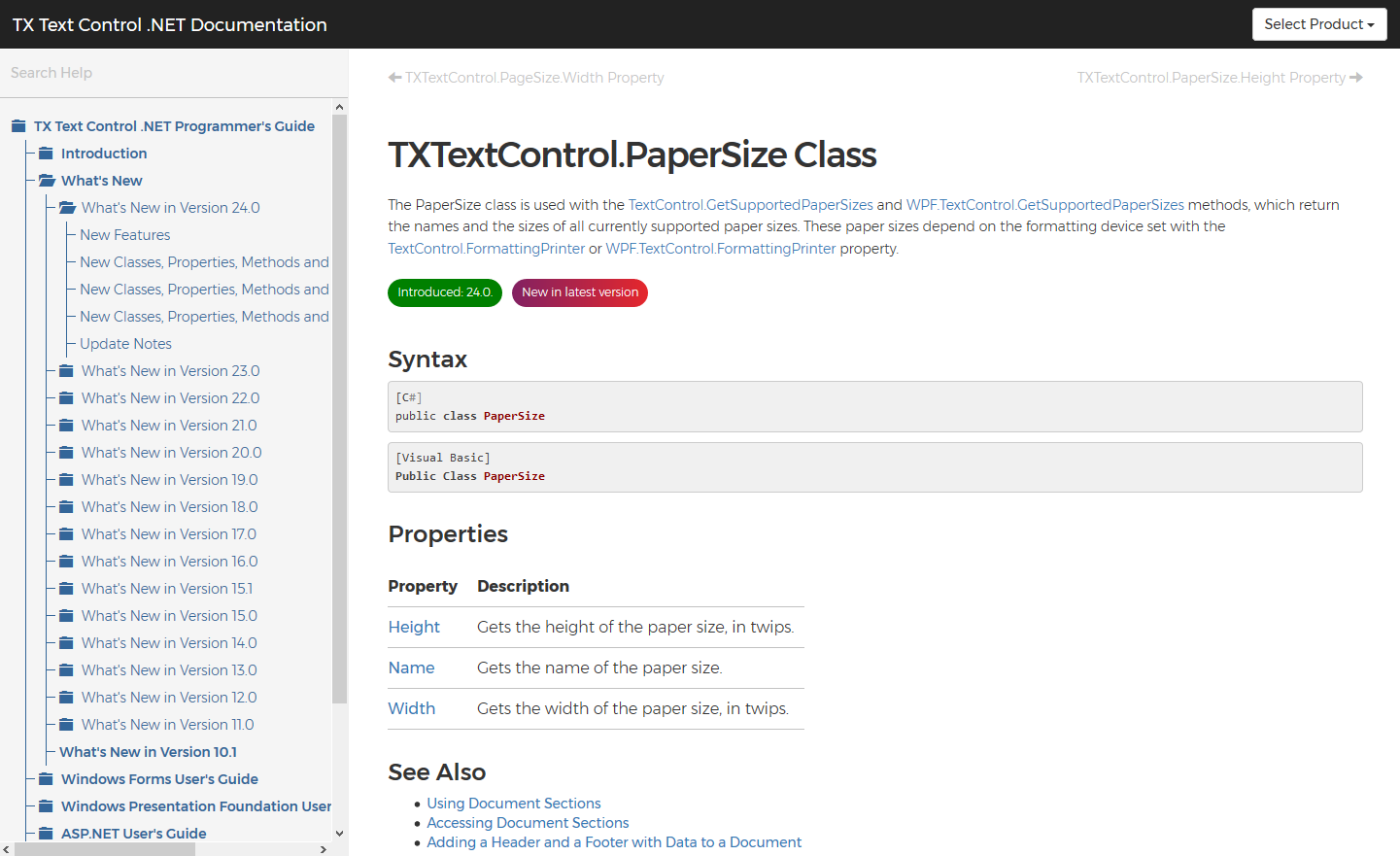1400x856 pixels.
Task: Click folder icon for Version 15.0
Action: (66, 616)
